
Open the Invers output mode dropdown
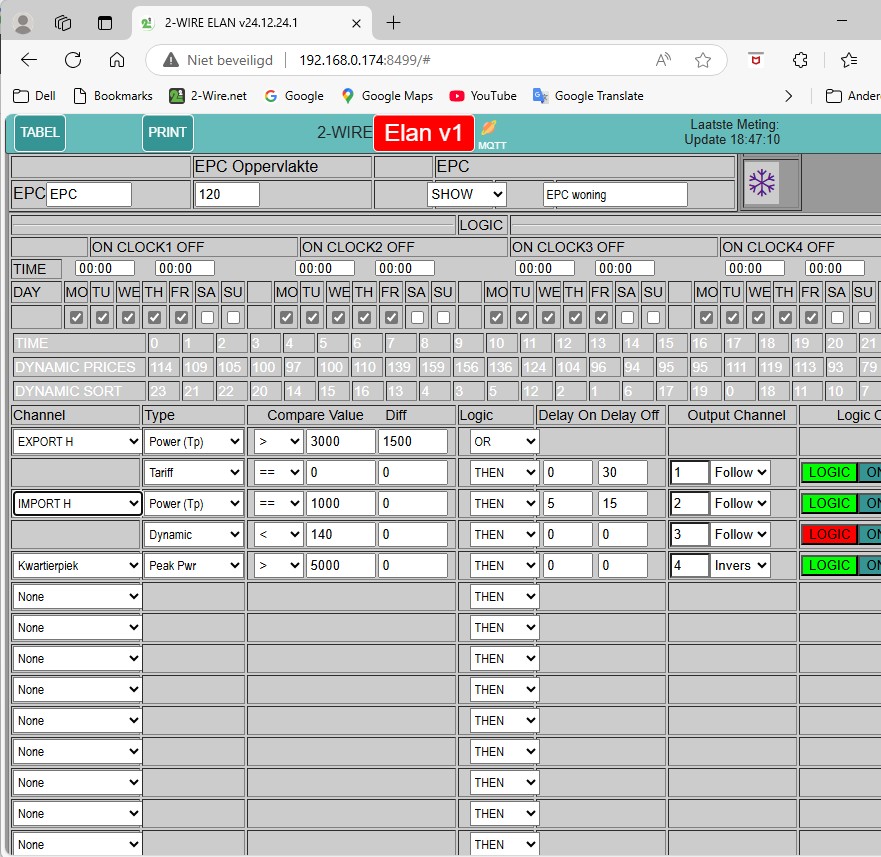tap(740, 565)
